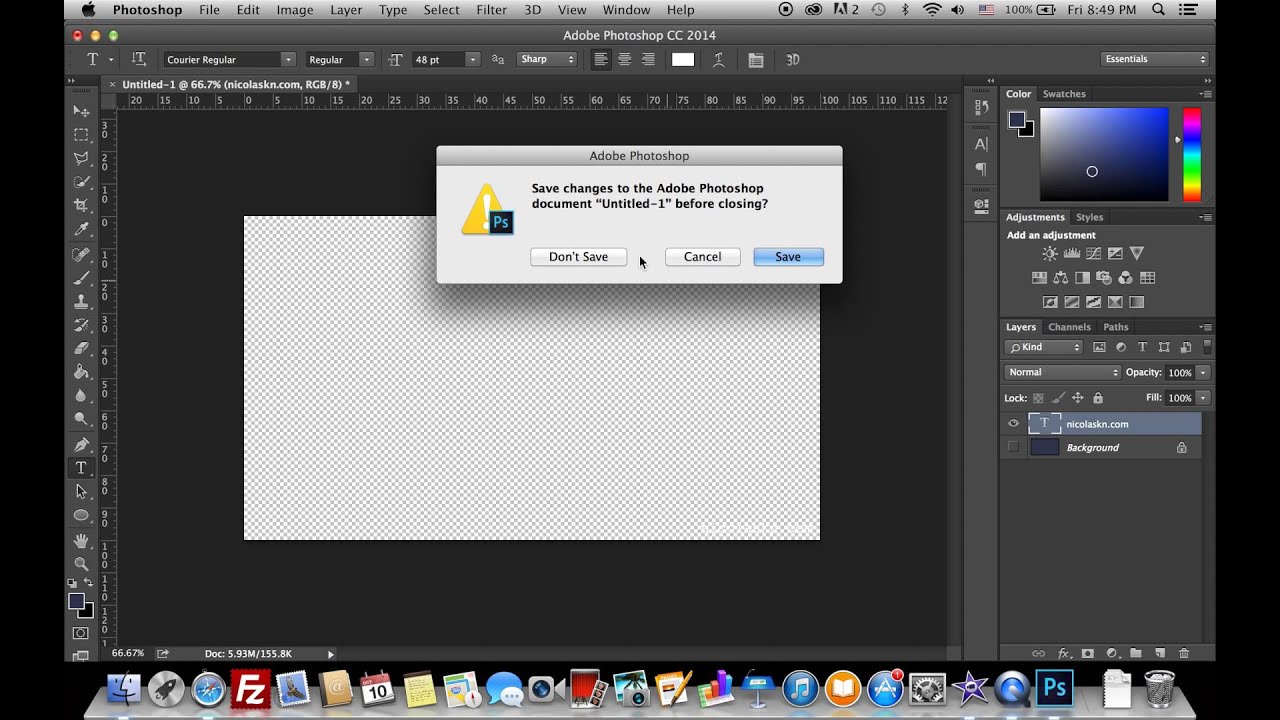Open the Image menu
The height and width of the screenshot is (720, 1280).
pyautogui.click(x=295, y=10)
